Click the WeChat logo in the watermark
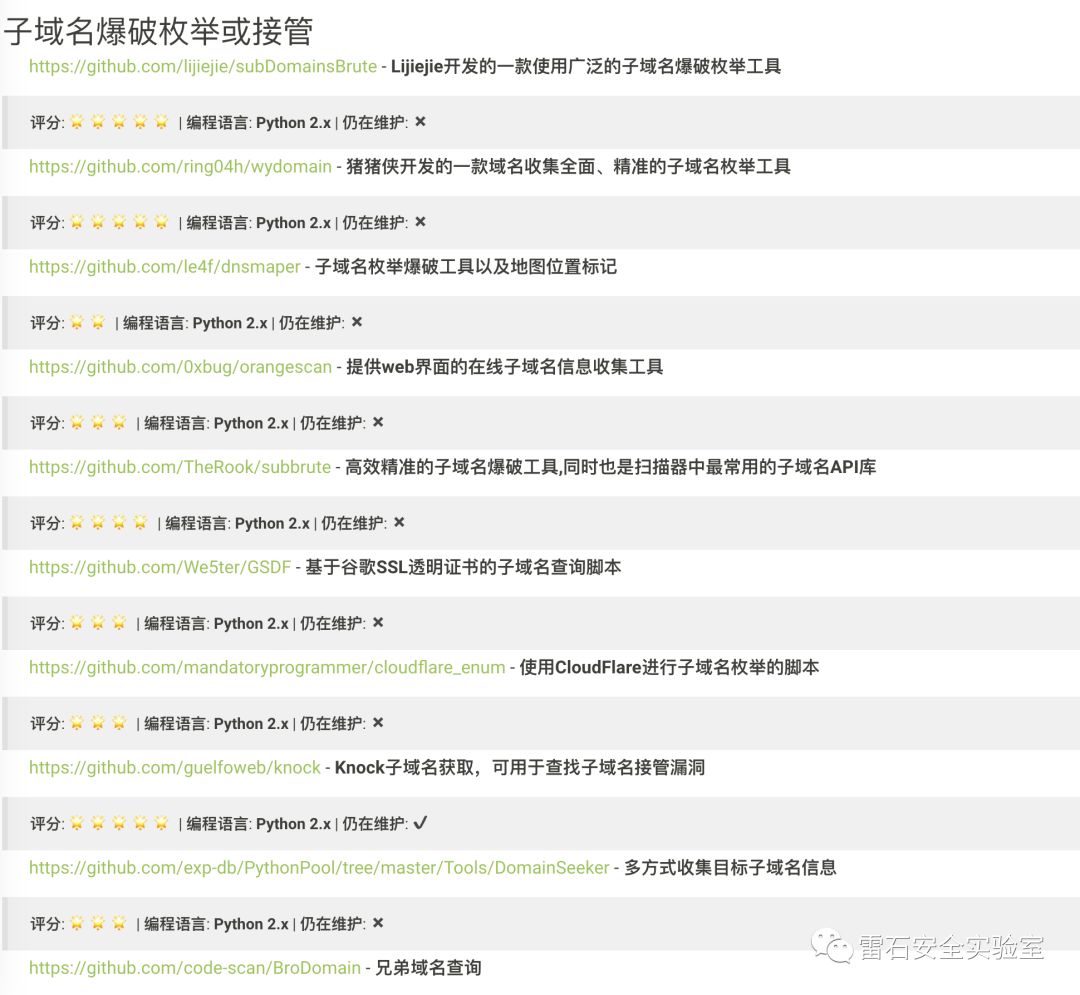 tap(831, 944)
